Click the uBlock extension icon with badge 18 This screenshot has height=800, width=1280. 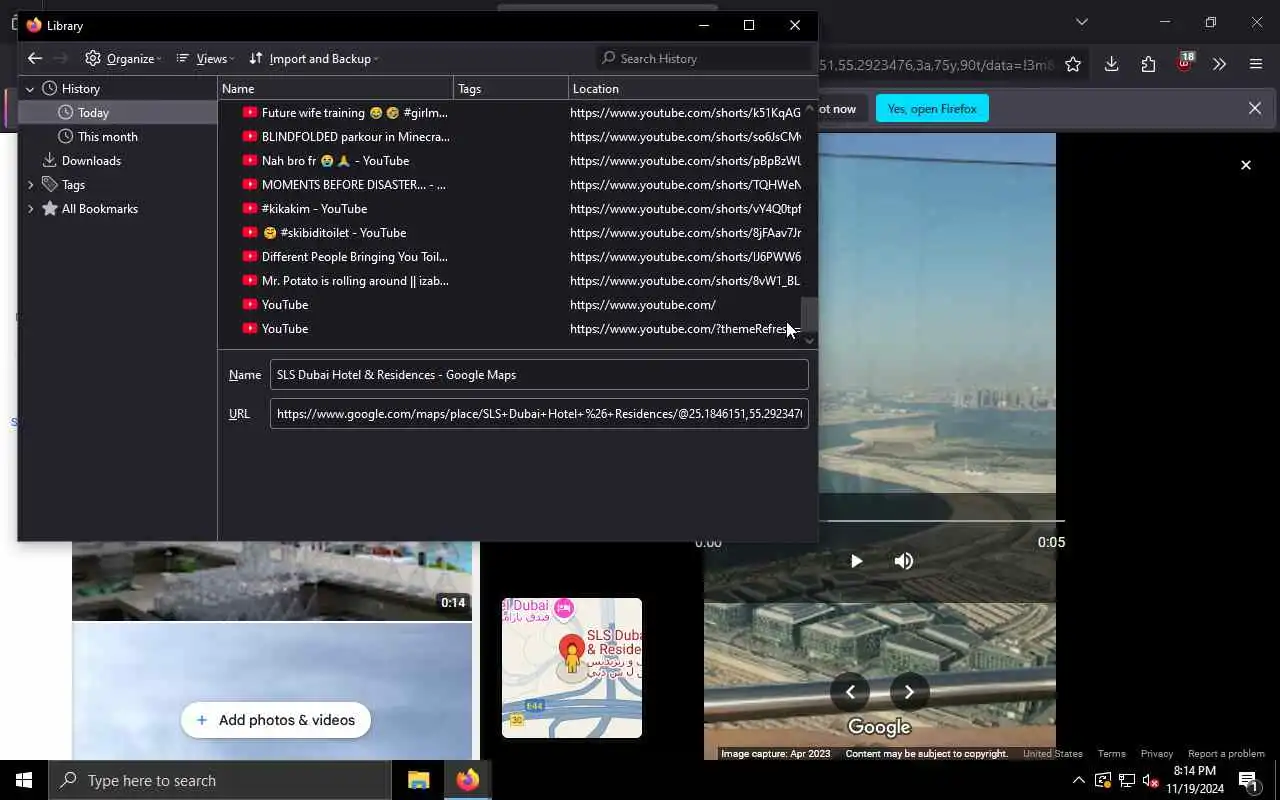point(1185,63)
